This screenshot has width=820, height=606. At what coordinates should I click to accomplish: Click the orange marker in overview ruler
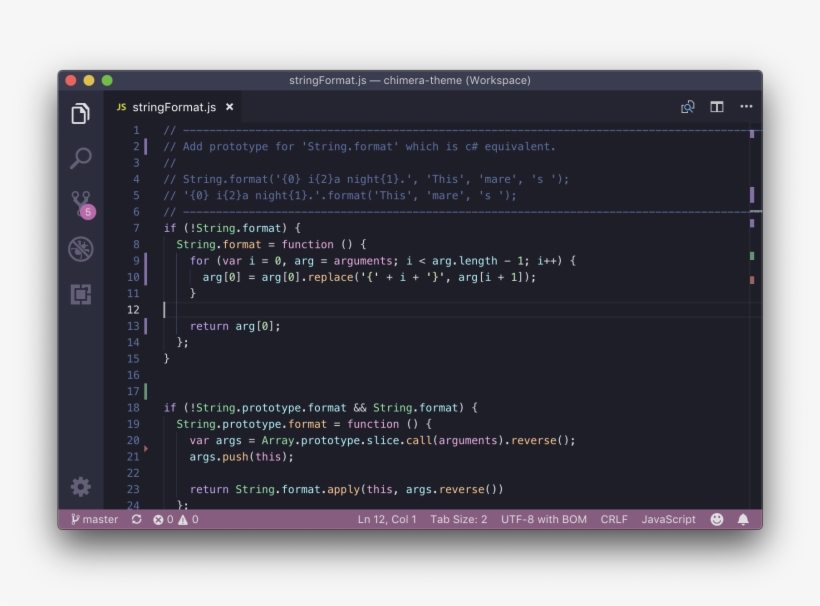[752, 280]
